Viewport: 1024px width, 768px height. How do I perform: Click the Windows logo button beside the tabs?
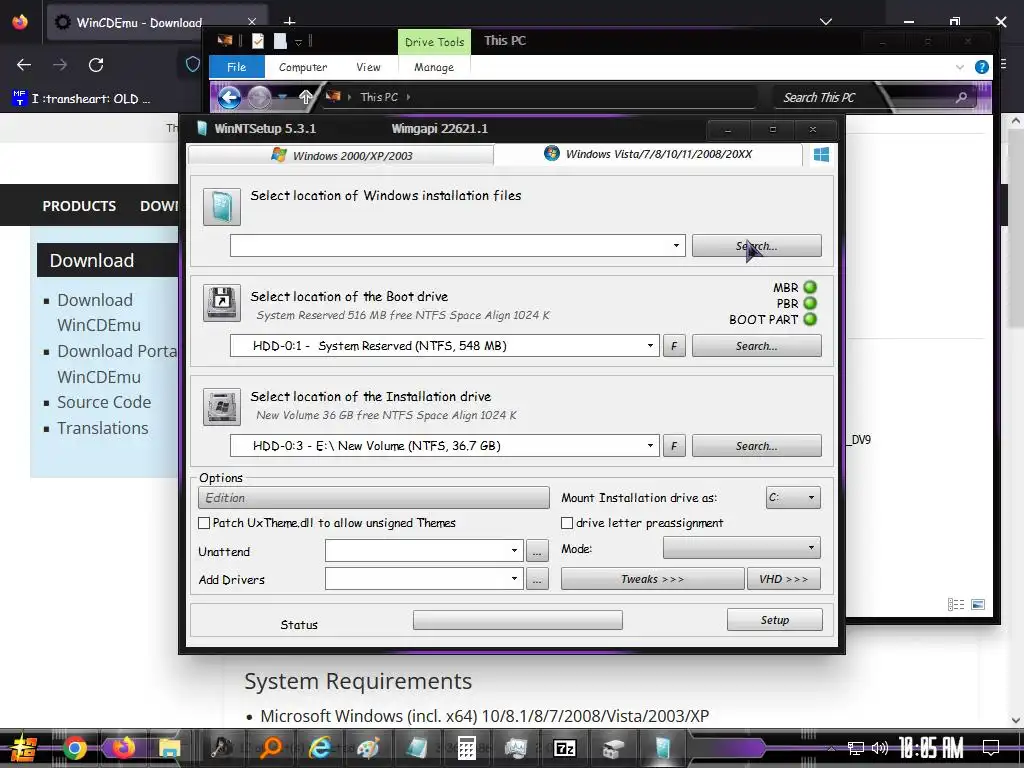821,155
